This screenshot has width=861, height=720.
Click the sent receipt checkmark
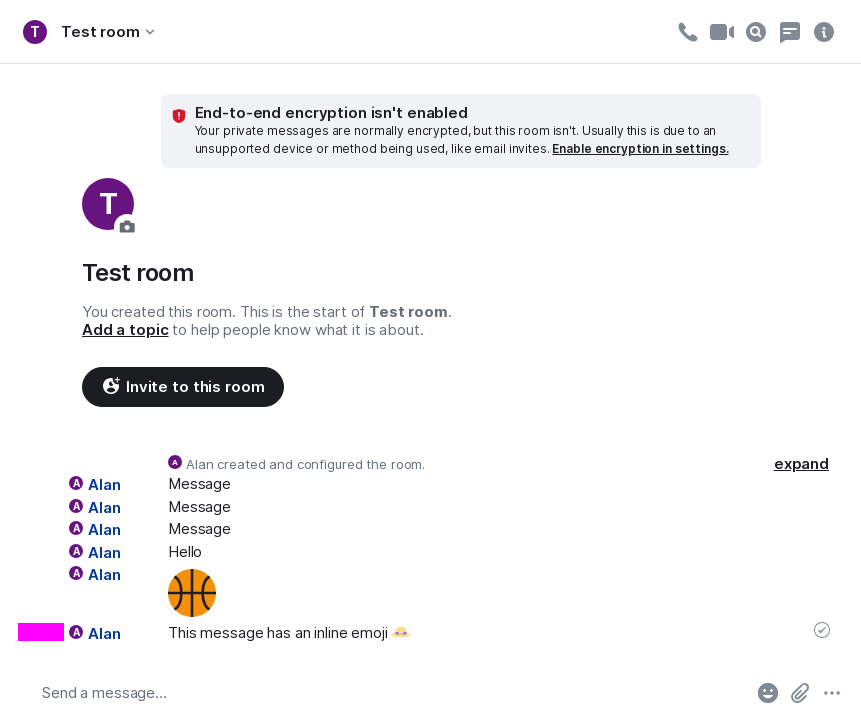822,630
